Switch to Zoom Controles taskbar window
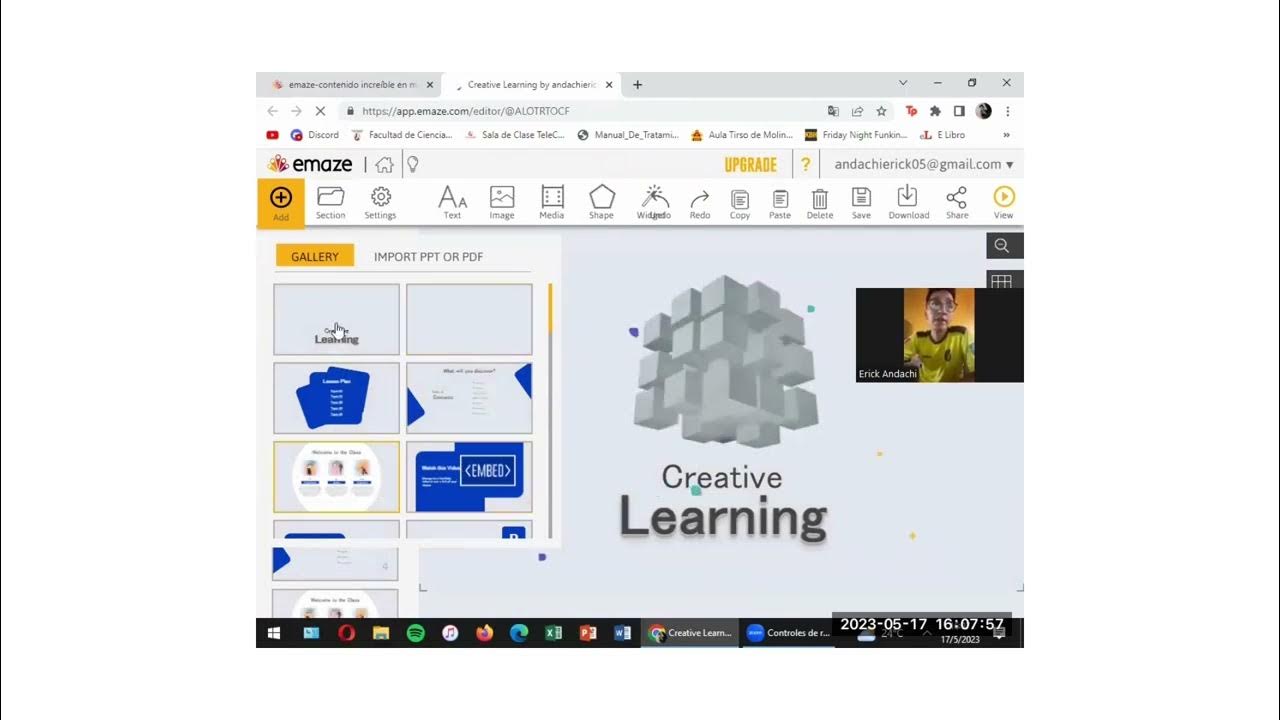Screen dimensions: 1280x720 pyautogui.click(x=788, y=633)
